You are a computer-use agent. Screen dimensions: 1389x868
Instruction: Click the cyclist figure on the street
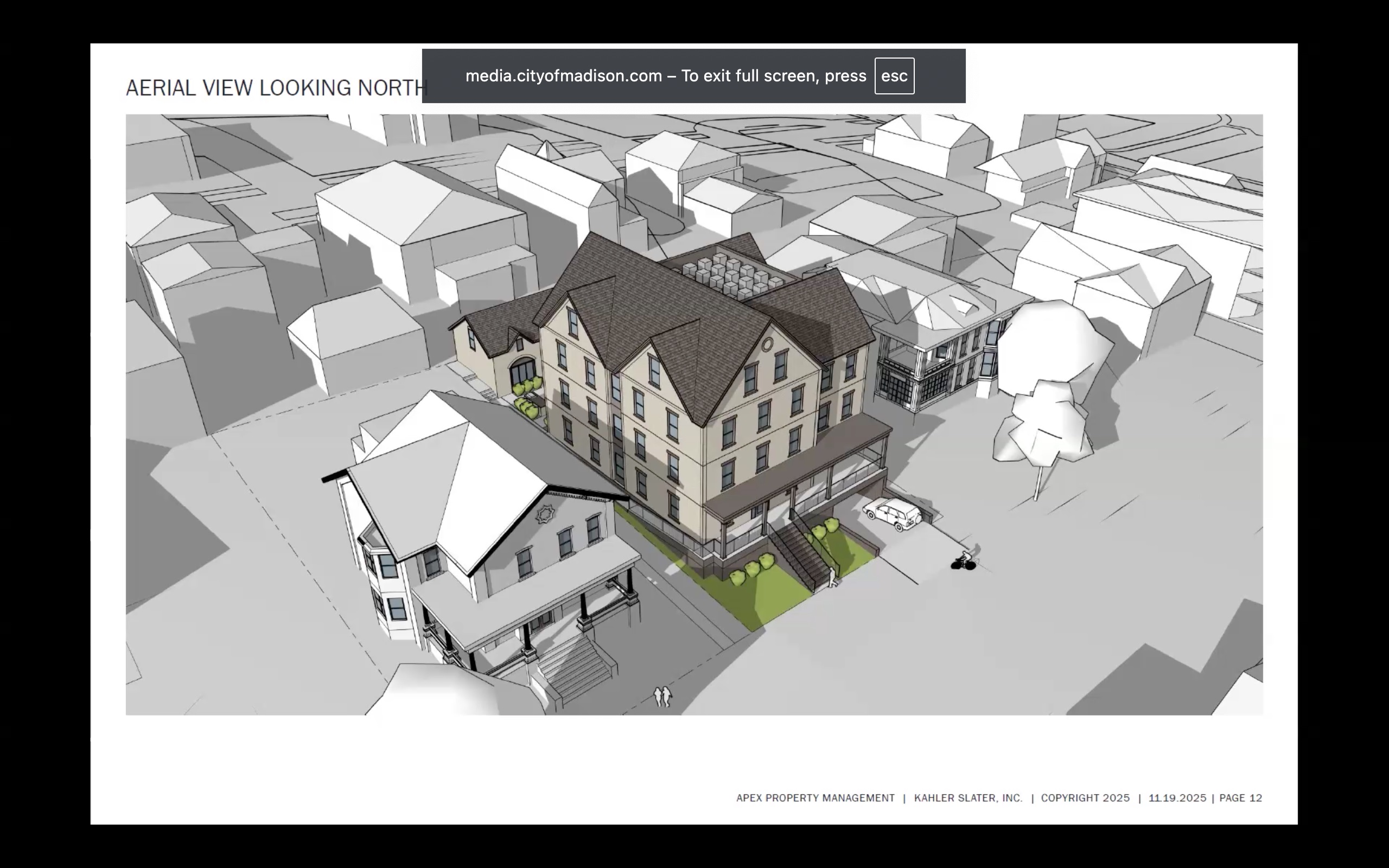pyautogui.click(x=964, y=561)
